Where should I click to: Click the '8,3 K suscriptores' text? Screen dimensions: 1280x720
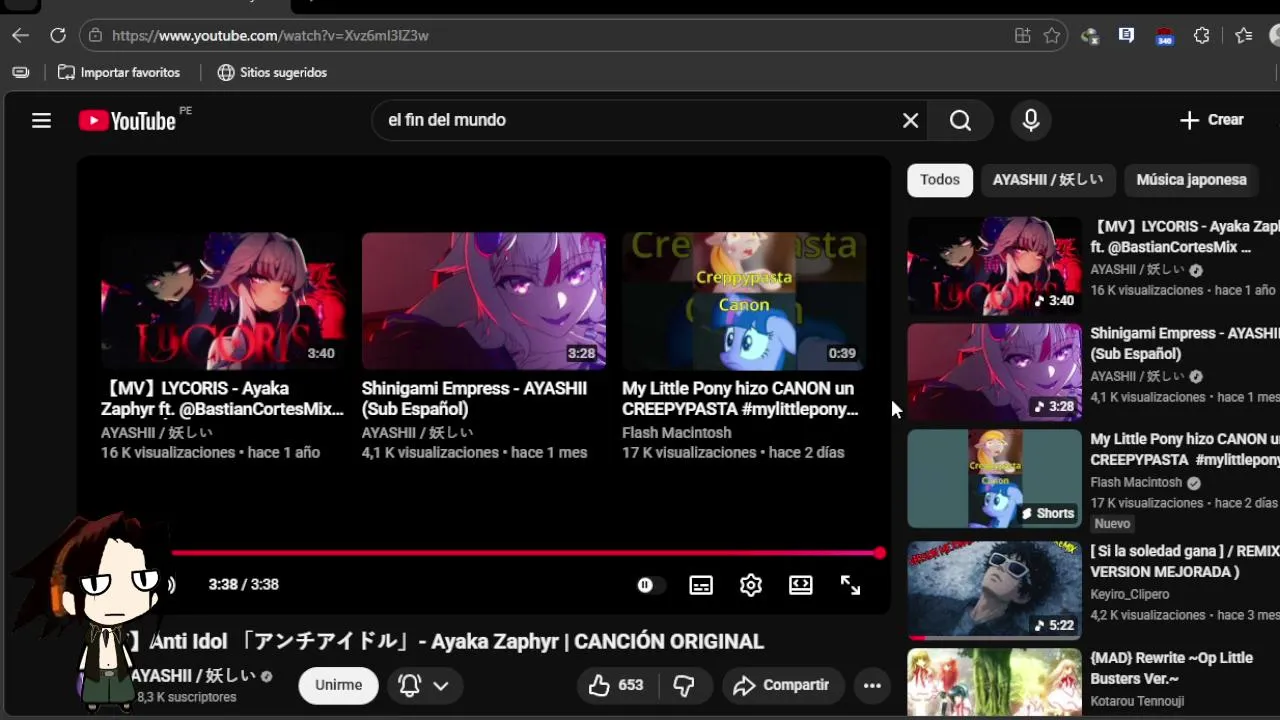(187, 697)
